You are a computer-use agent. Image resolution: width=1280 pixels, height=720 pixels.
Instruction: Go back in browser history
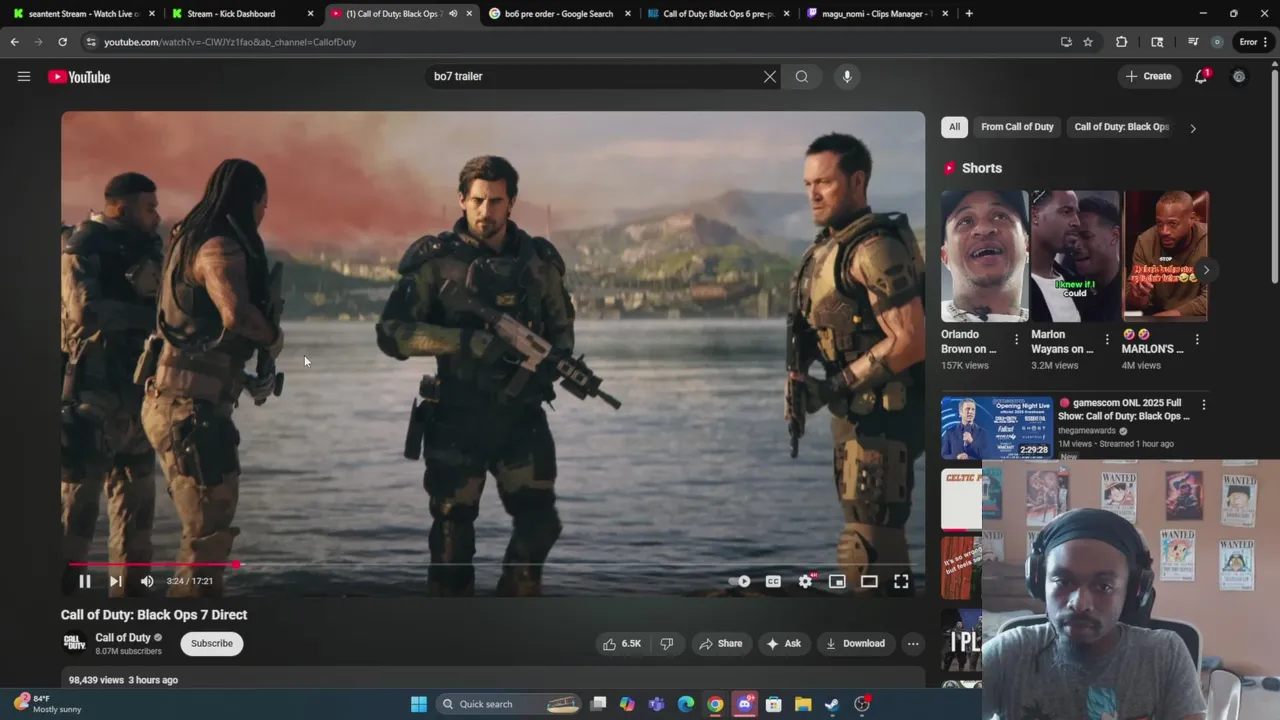tap(14, 42)
